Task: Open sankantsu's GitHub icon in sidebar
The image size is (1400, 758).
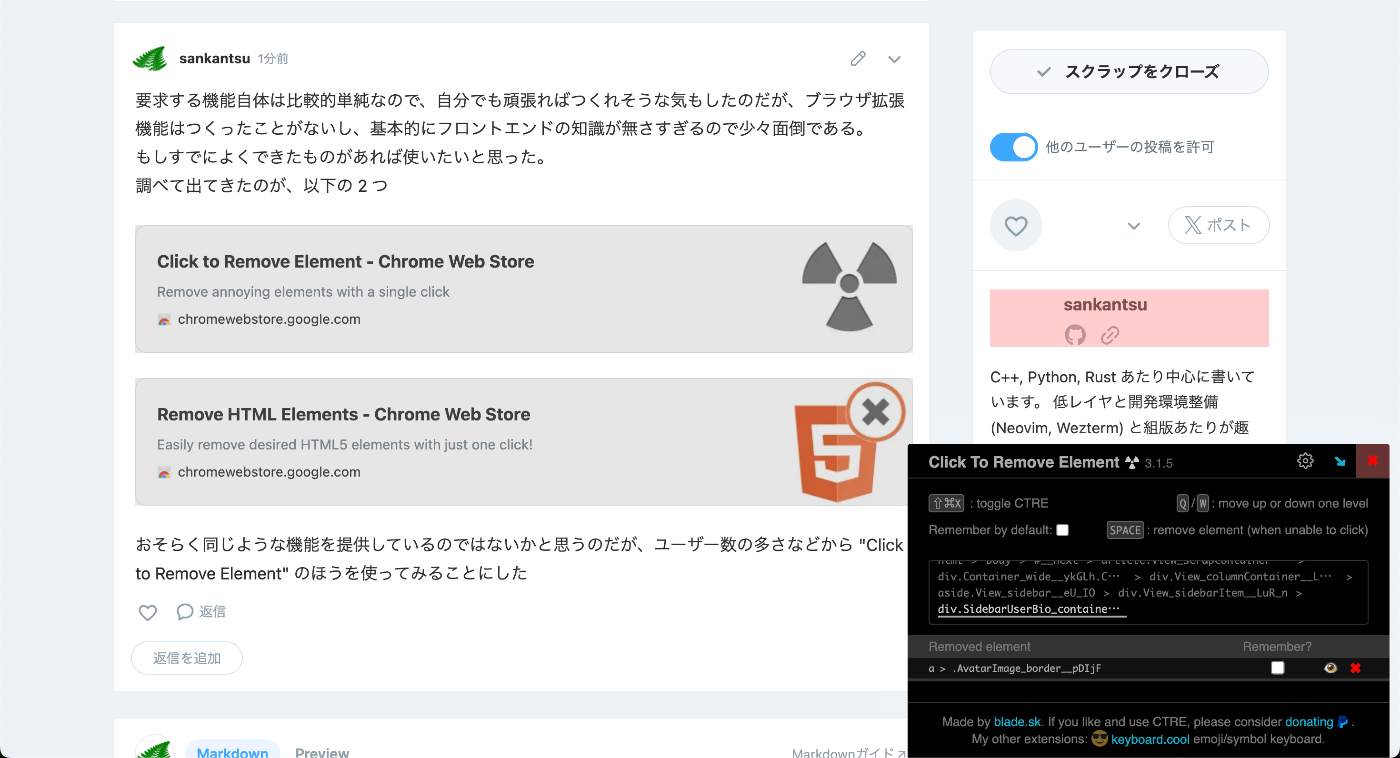Action: [x=1075, y=335]
